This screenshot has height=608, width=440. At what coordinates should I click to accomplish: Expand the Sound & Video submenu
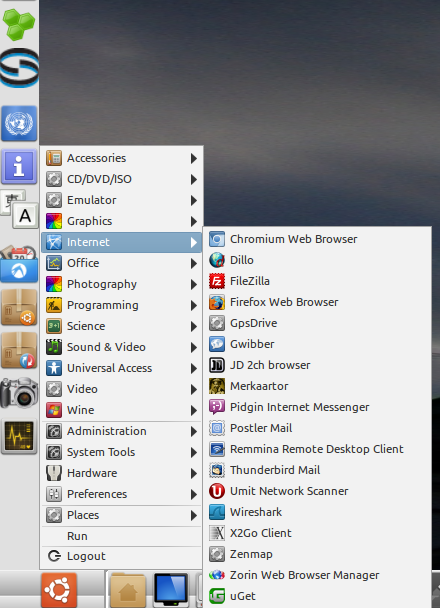point(121,347)
